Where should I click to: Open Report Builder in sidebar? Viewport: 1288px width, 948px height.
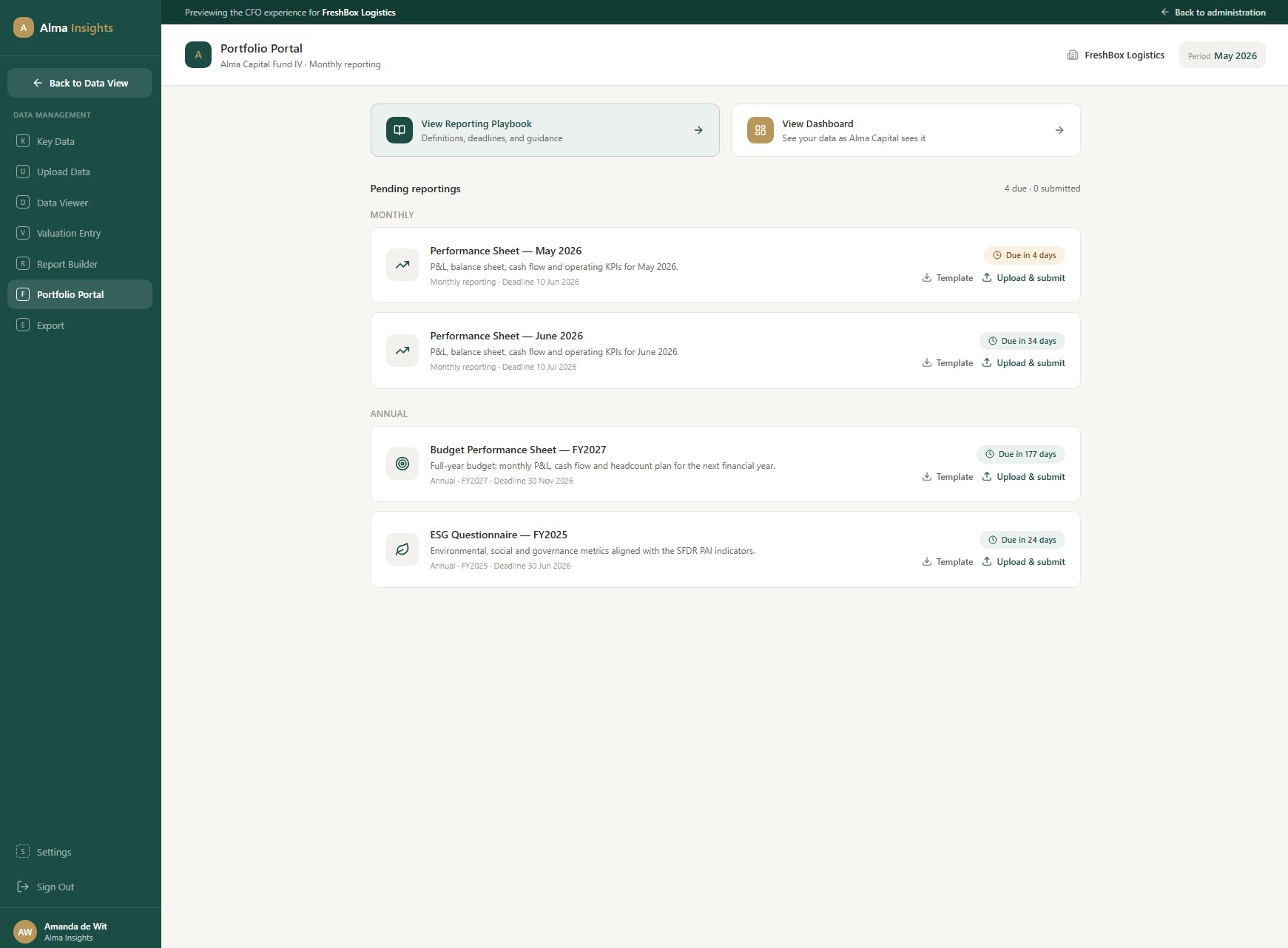pyautogui.click(x=80, y=264)
